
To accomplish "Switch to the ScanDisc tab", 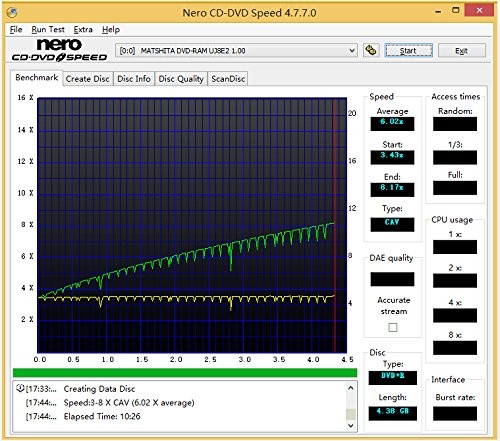I will click(x=228, y=79).
